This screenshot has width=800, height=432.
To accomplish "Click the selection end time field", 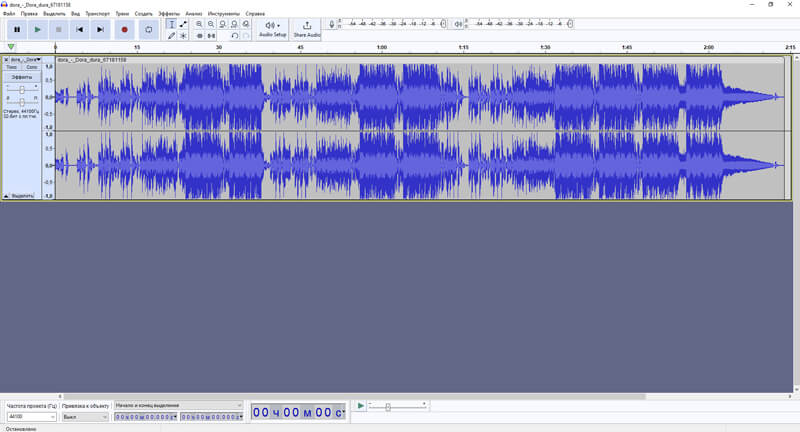I will [x=211, y=417].
